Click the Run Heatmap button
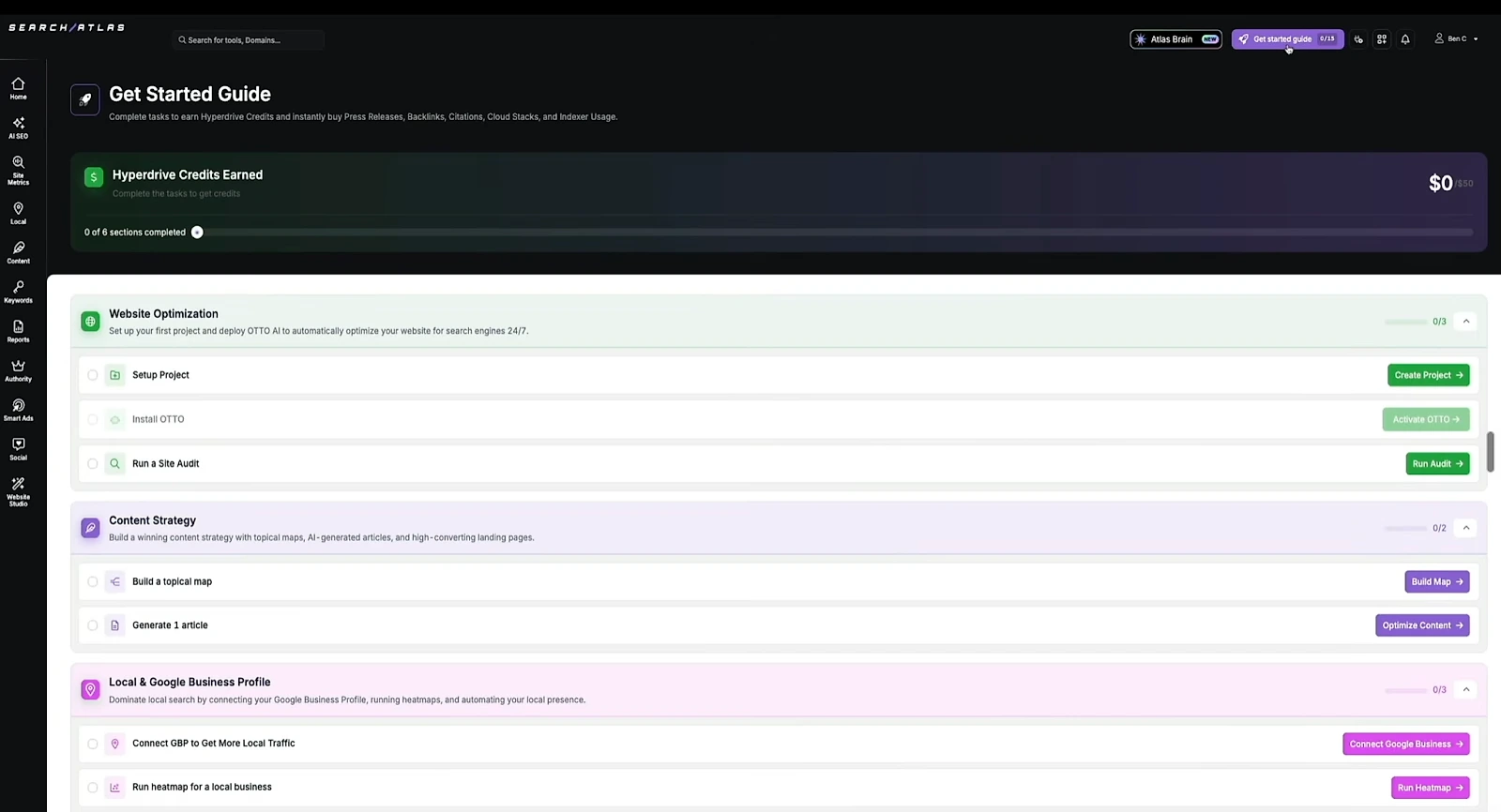Screen dimensions: 1501x812 [x=1430, y=788]
